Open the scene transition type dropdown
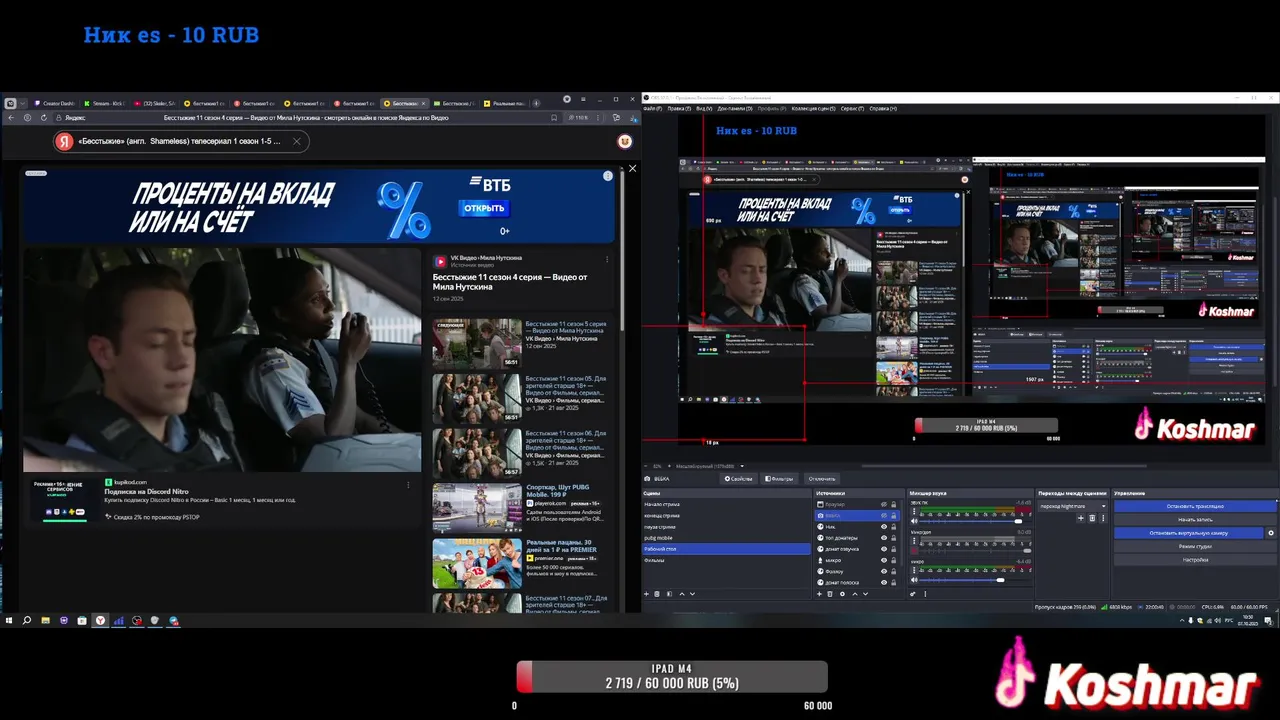Screen dimensions: 1280x720 pos(1073,506)
